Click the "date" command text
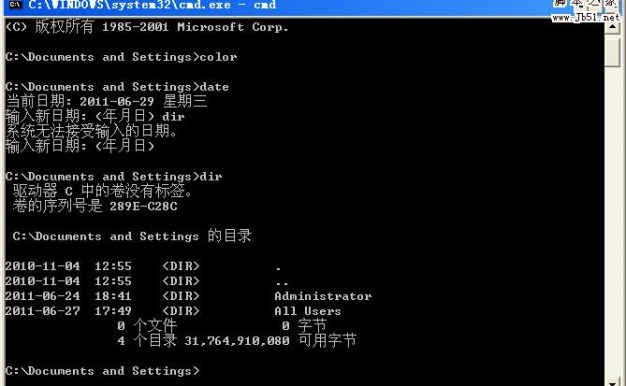626x386 pixels. click(214, 87)
